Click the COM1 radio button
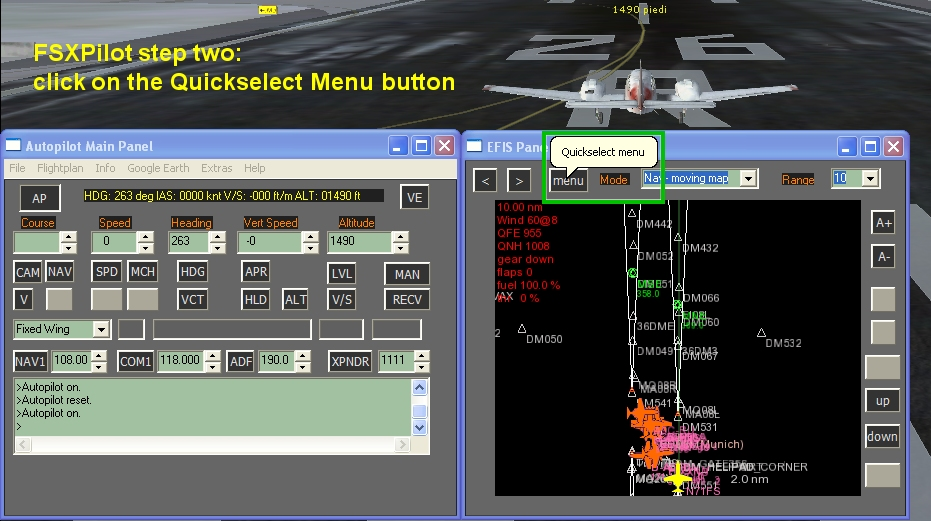 pos(135,361)
